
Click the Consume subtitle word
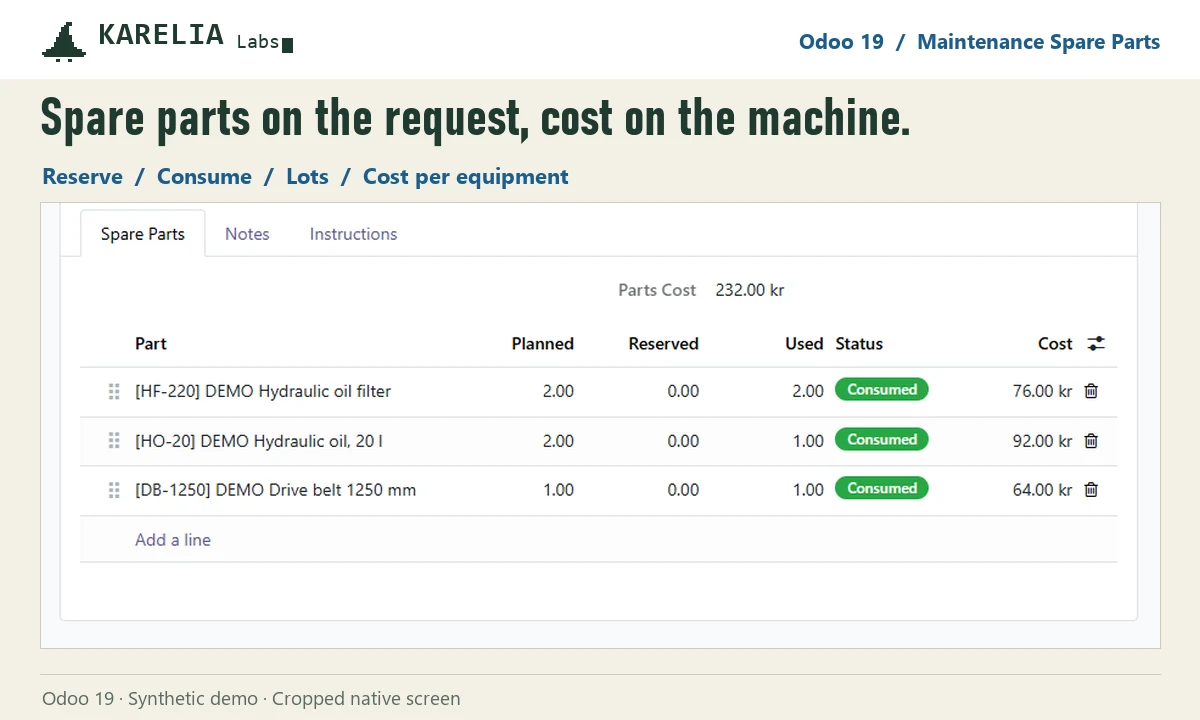coord(204,177)
